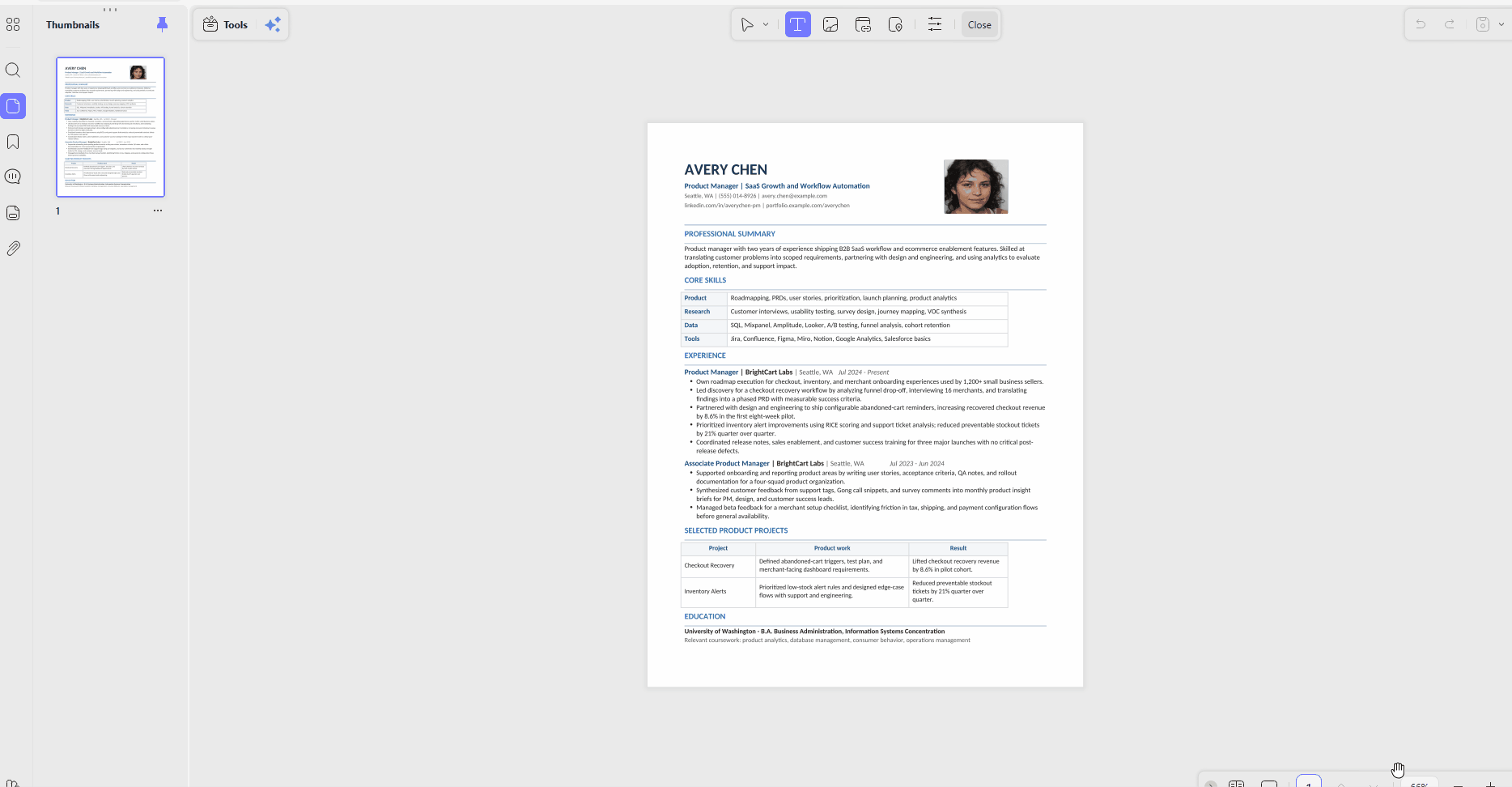The image size is (1512, 787).
Task: Click the 'EXPERIENCE' heading
Action: (x=705, y=355)
